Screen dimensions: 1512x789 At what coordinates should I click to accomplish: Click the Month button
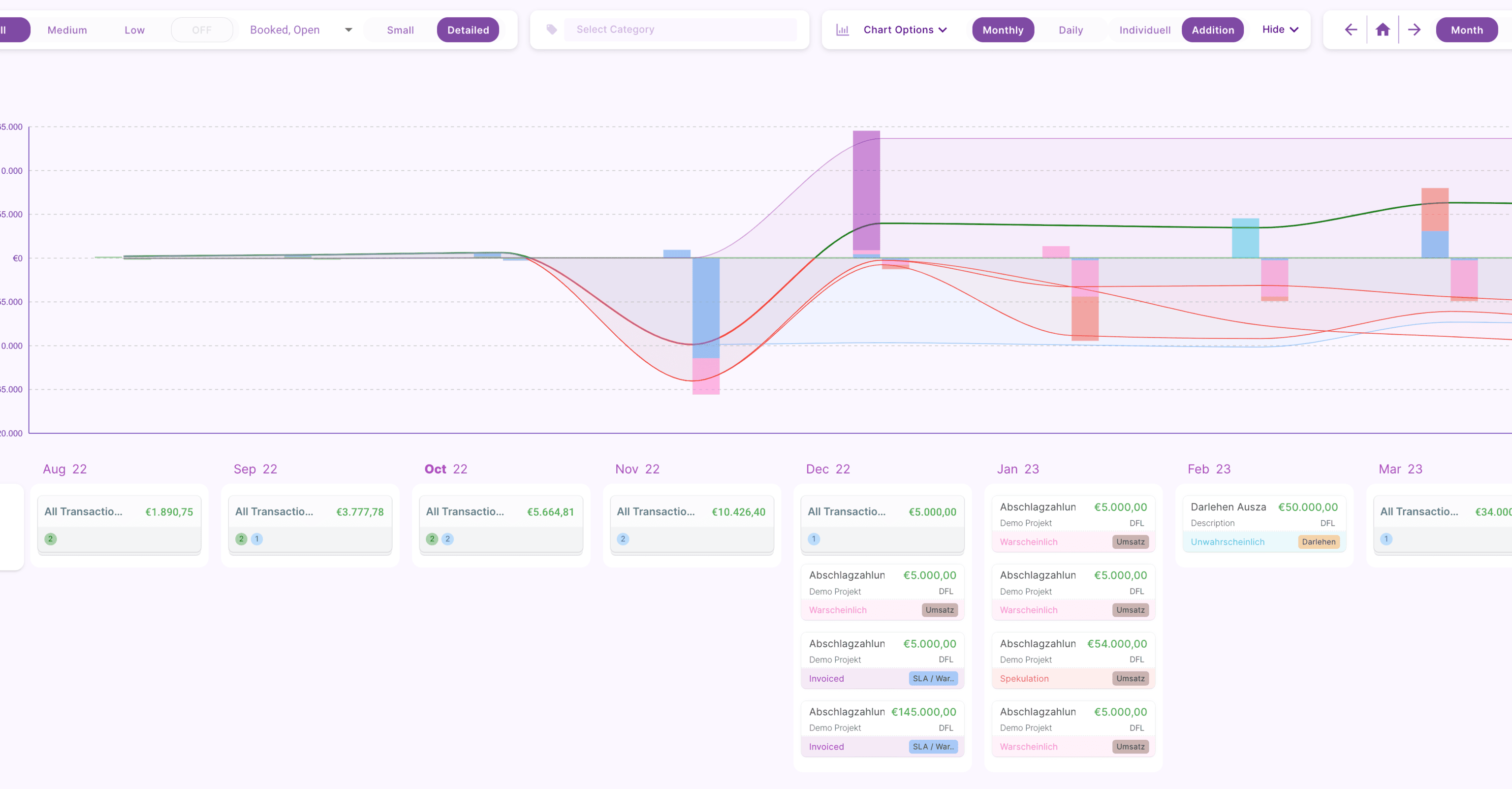(1466, 30)
